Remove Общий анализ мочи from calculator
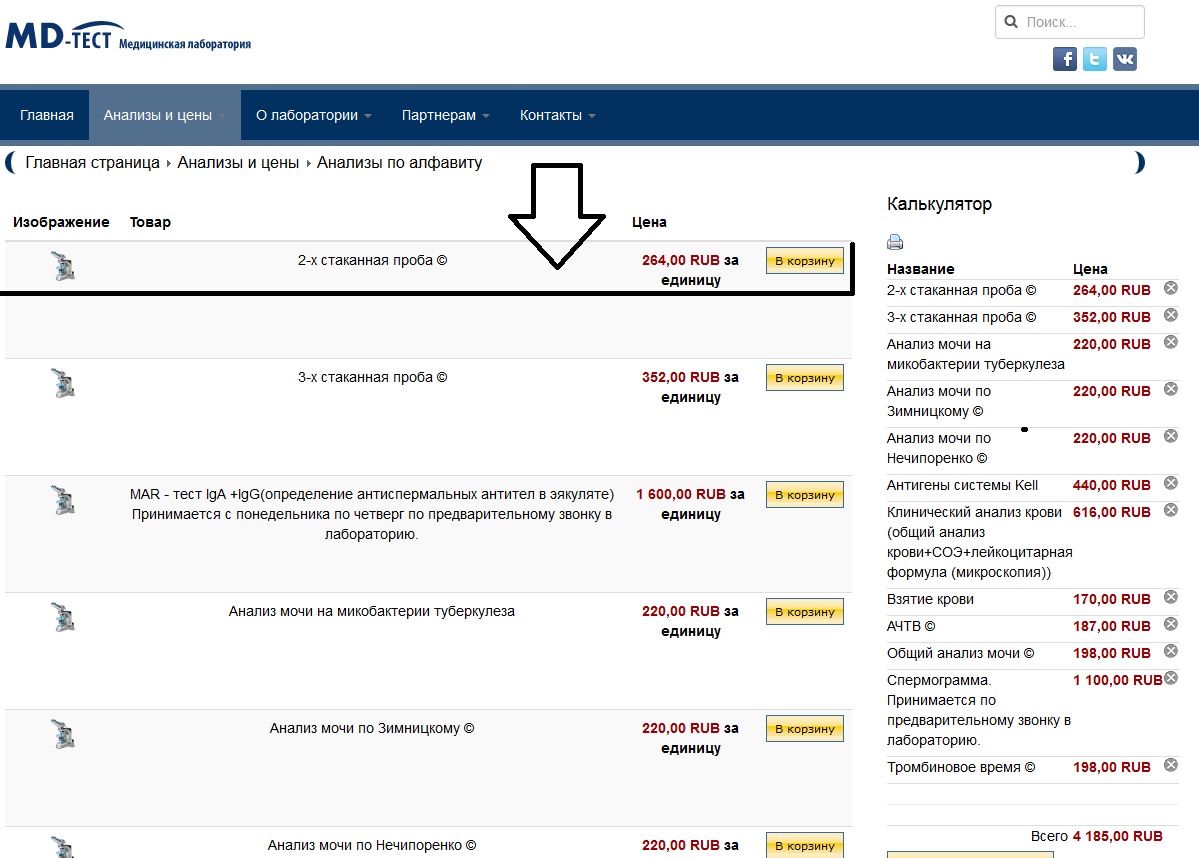 click(x=1171, y=652)
